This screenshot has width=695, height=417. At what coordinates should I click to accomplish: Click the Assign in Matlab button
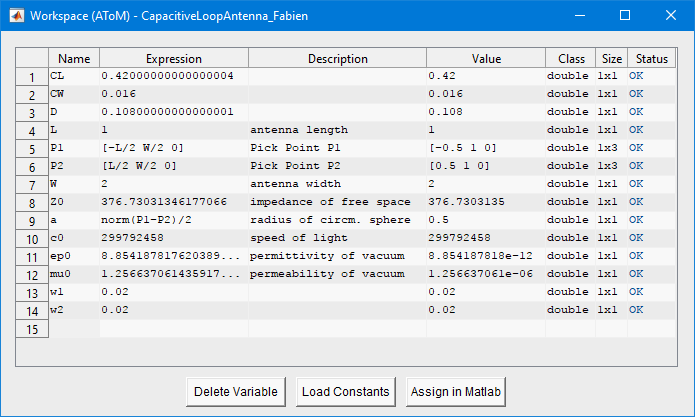pos(456,392)
